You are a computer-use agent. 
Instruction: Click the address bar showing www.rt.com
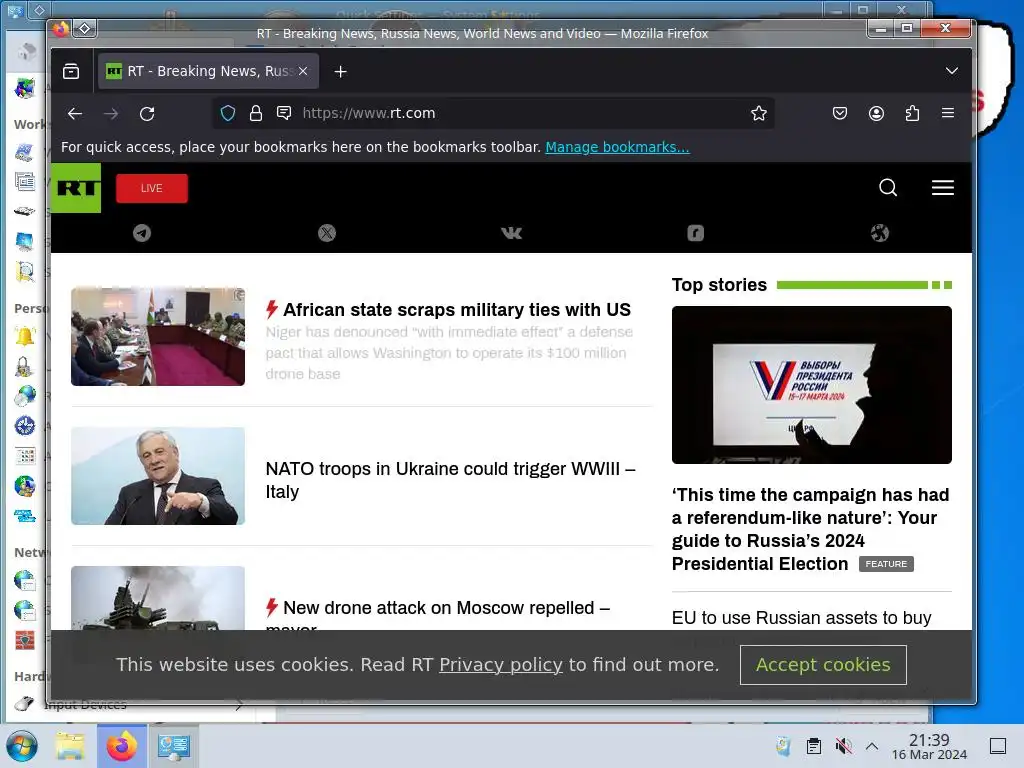tap(493, 113)
